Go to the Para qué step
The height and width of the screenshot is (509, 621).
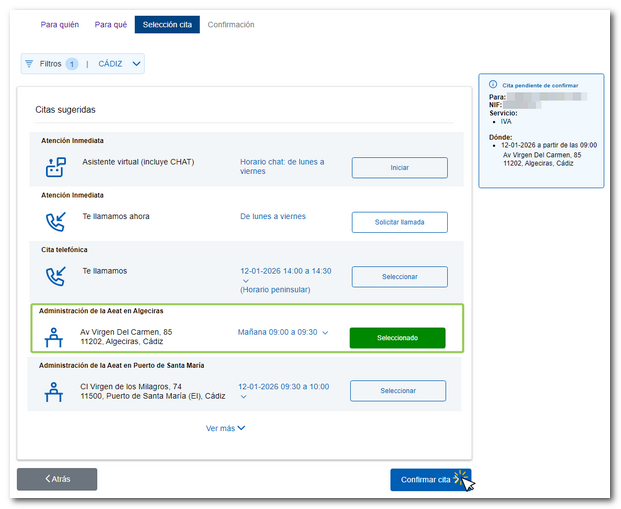(110, 24)
